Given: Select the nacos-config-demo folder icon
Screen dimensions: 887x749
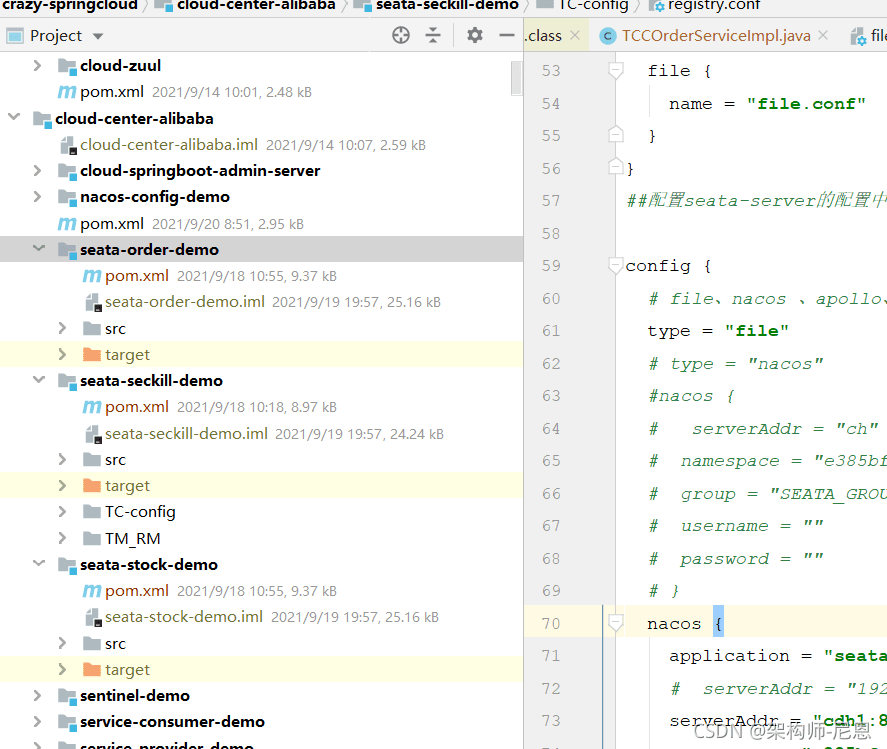Looking at the screenshot, I should (67, 197).
